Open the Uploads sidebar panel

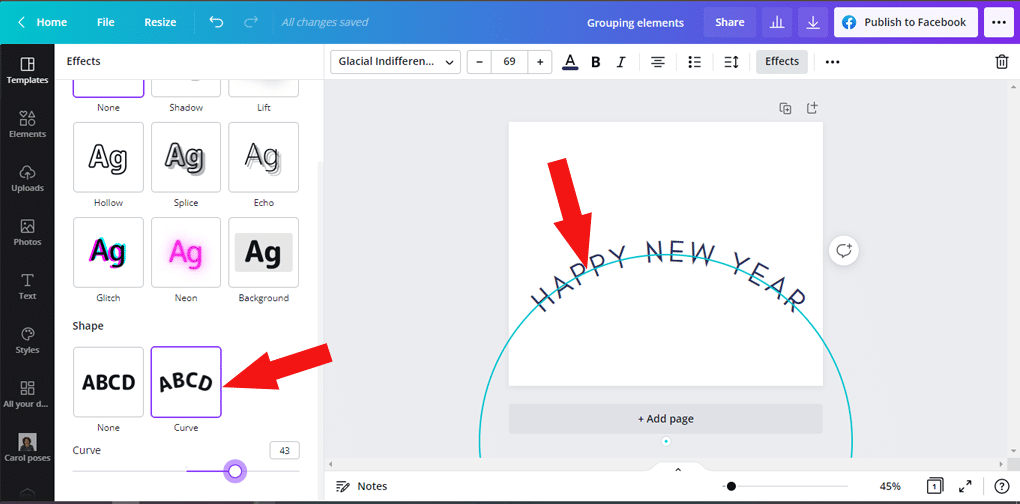[x=27, y=179]
